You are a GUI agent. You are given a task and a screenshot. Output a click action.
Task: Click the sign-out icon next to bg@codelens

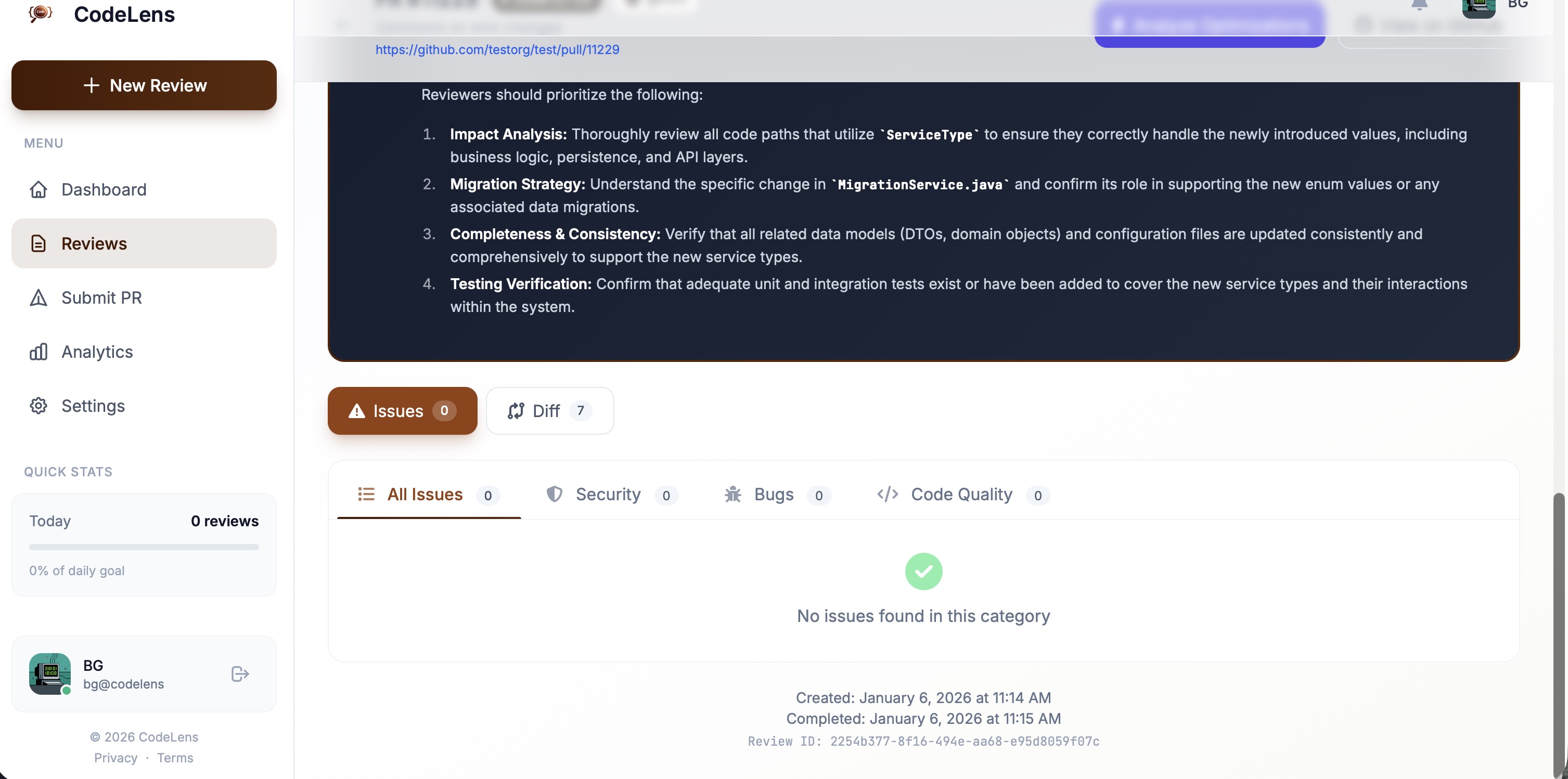coord(239,674)
